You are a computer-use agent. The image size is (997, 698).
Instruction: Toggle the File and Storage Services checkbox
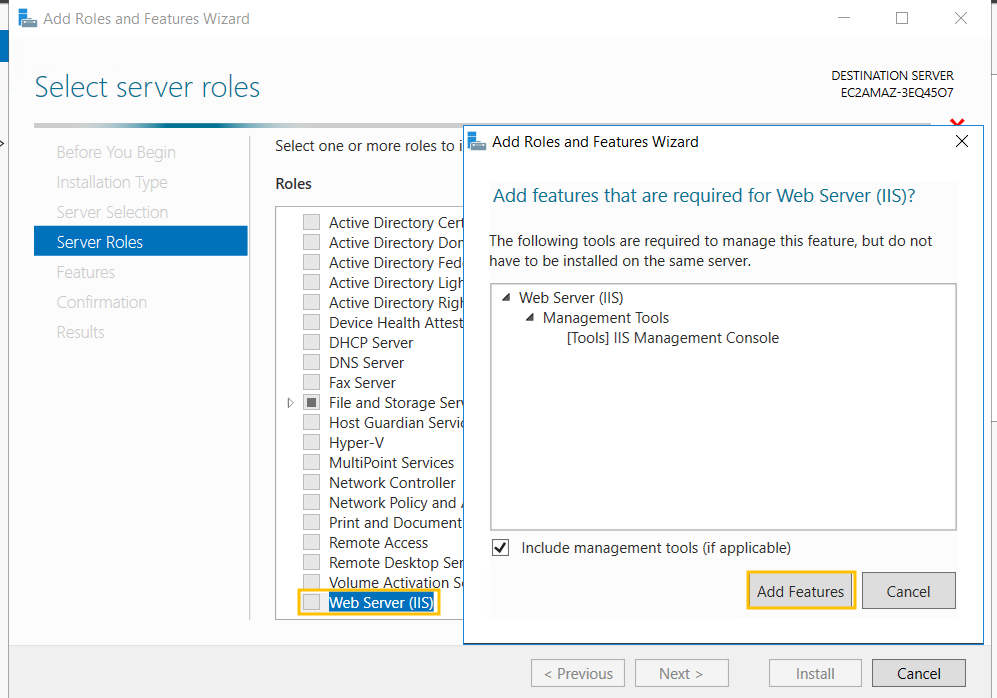pos(312,402)
